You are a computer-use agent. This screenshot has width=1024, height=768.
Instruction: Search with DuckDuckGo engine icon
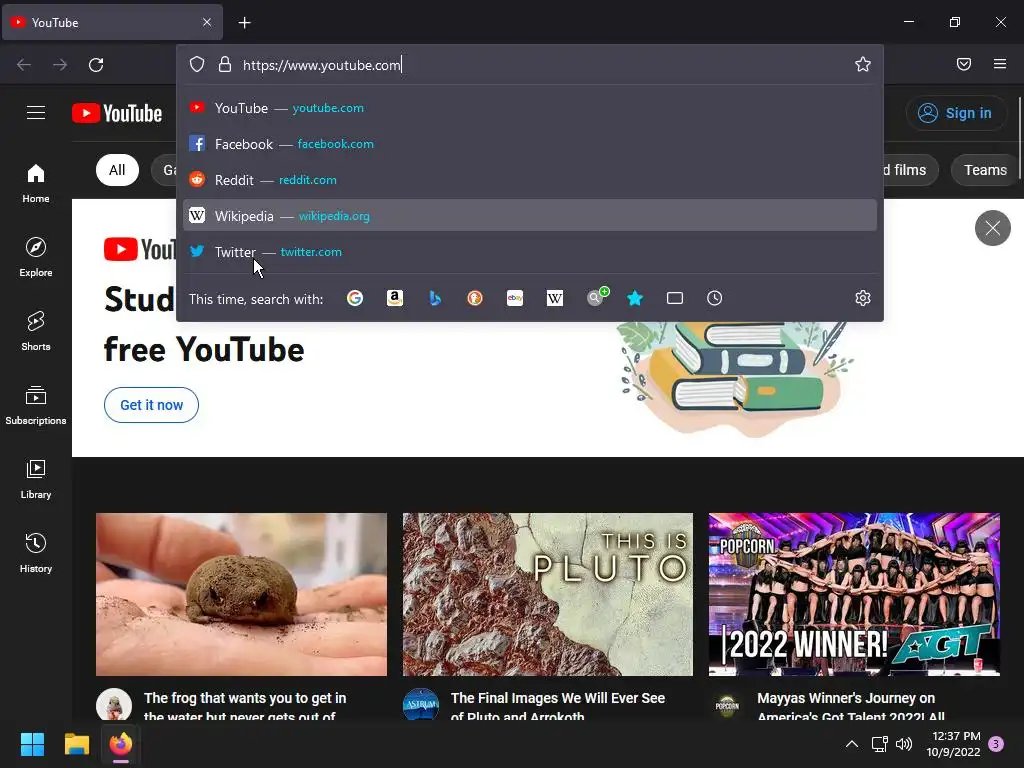pyautogui.click(x=475, y=298)
